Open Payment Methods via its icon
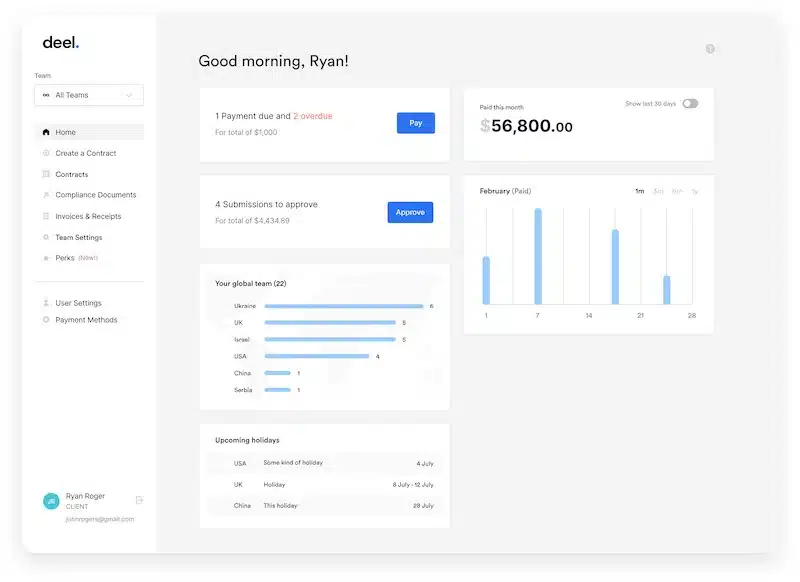 (44, 319)
